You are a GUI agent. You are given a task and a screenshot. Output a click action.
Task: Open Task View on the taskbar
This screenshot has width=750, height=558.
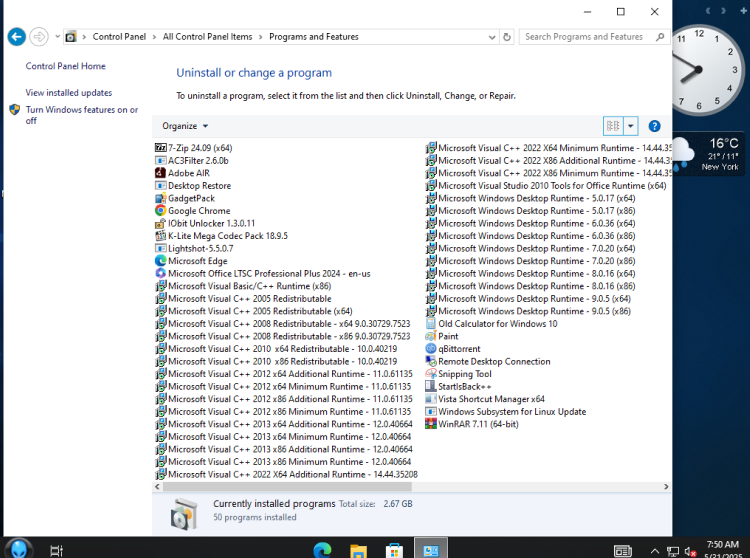tap(56, 551)
